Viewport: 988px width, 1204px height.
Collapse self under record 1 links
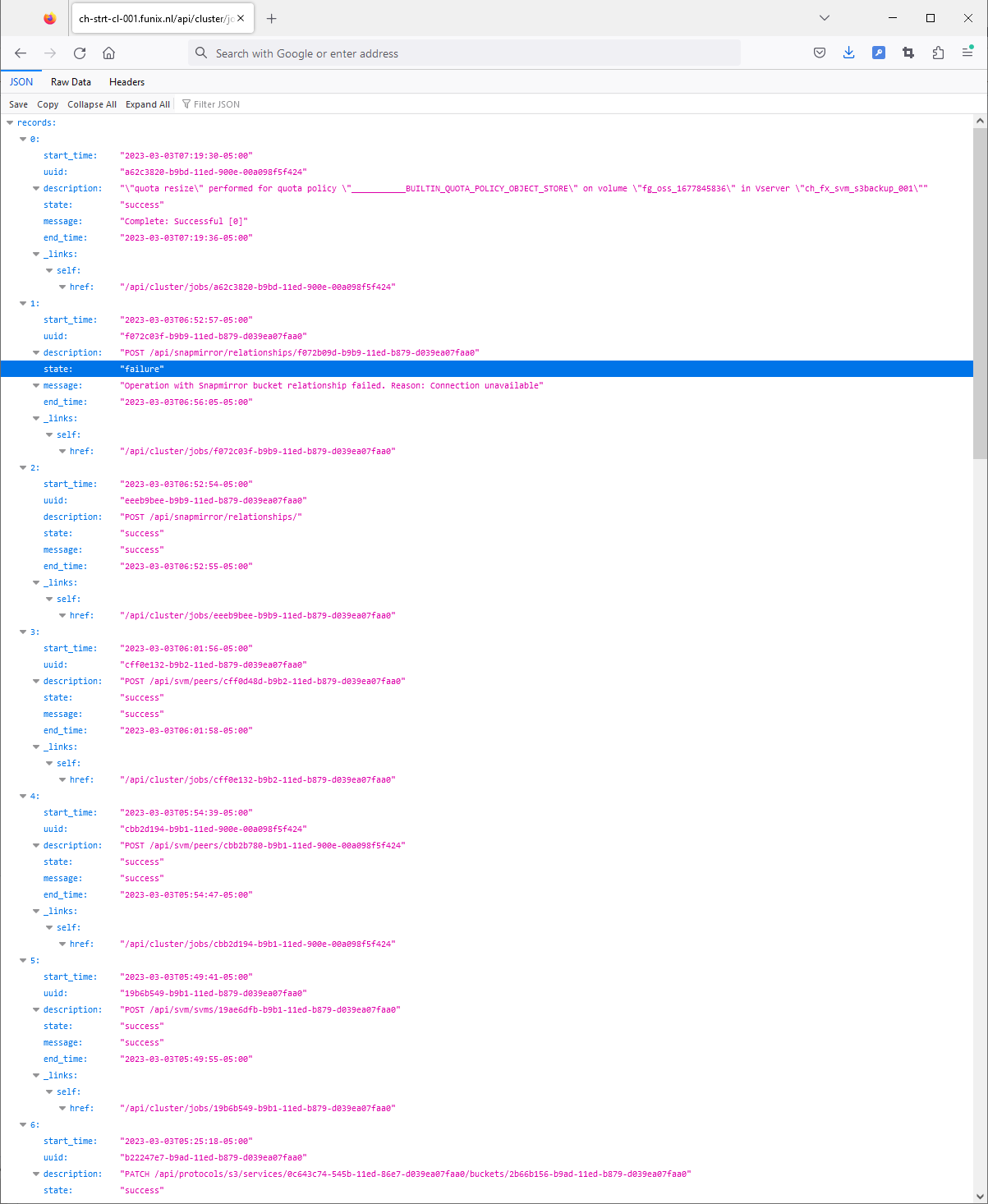(x=49, y=434)
